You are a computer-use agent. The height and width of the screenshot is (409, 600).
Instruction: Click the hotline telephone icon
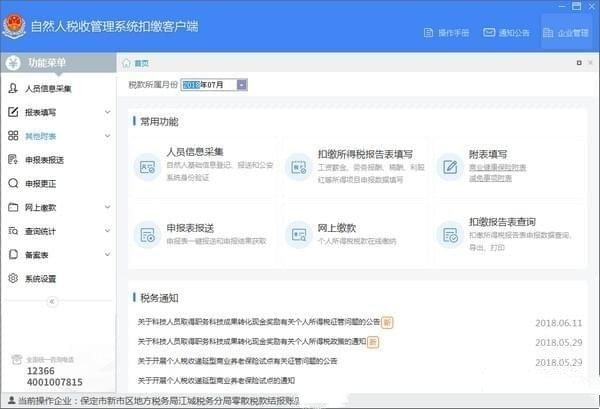(16, 359)
